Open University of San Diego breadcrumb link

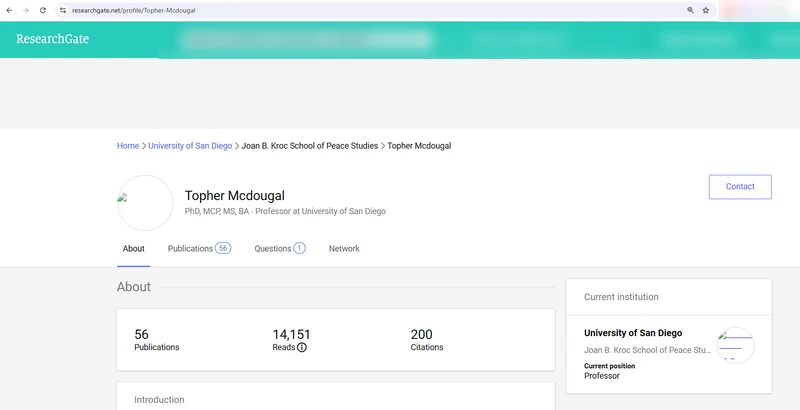click(190, 146)
